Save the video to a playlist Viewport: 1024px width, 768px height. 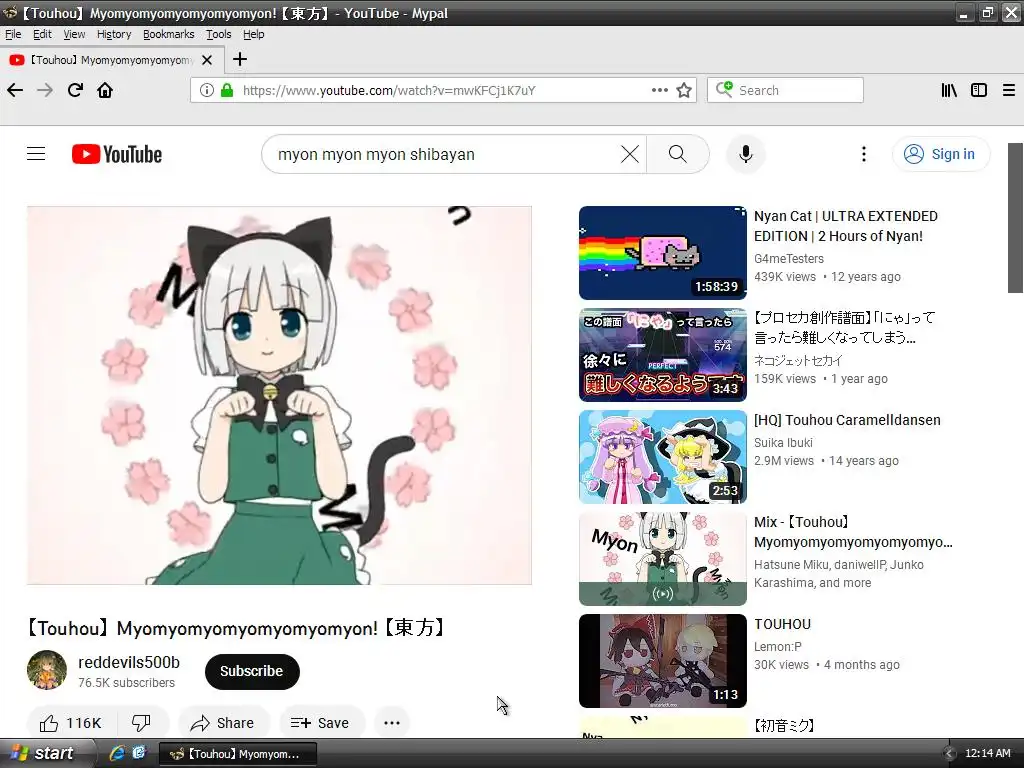[321, 722]
